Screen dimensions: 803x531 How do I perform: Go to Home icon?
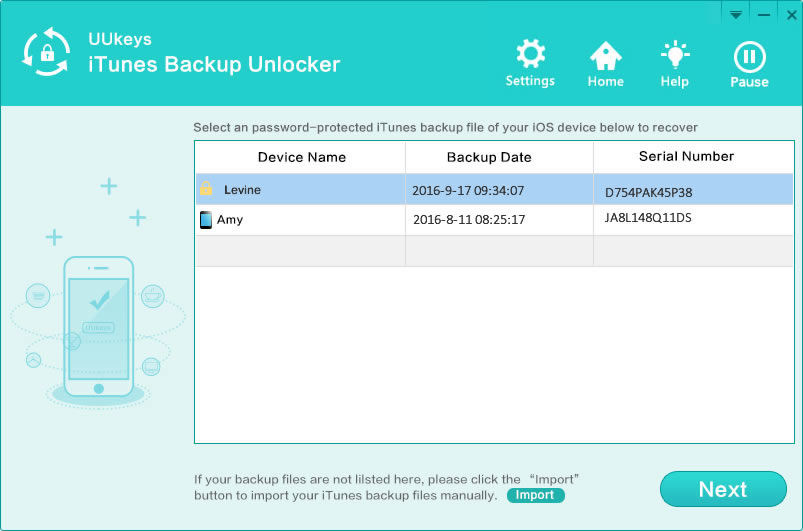click(605, 56)
